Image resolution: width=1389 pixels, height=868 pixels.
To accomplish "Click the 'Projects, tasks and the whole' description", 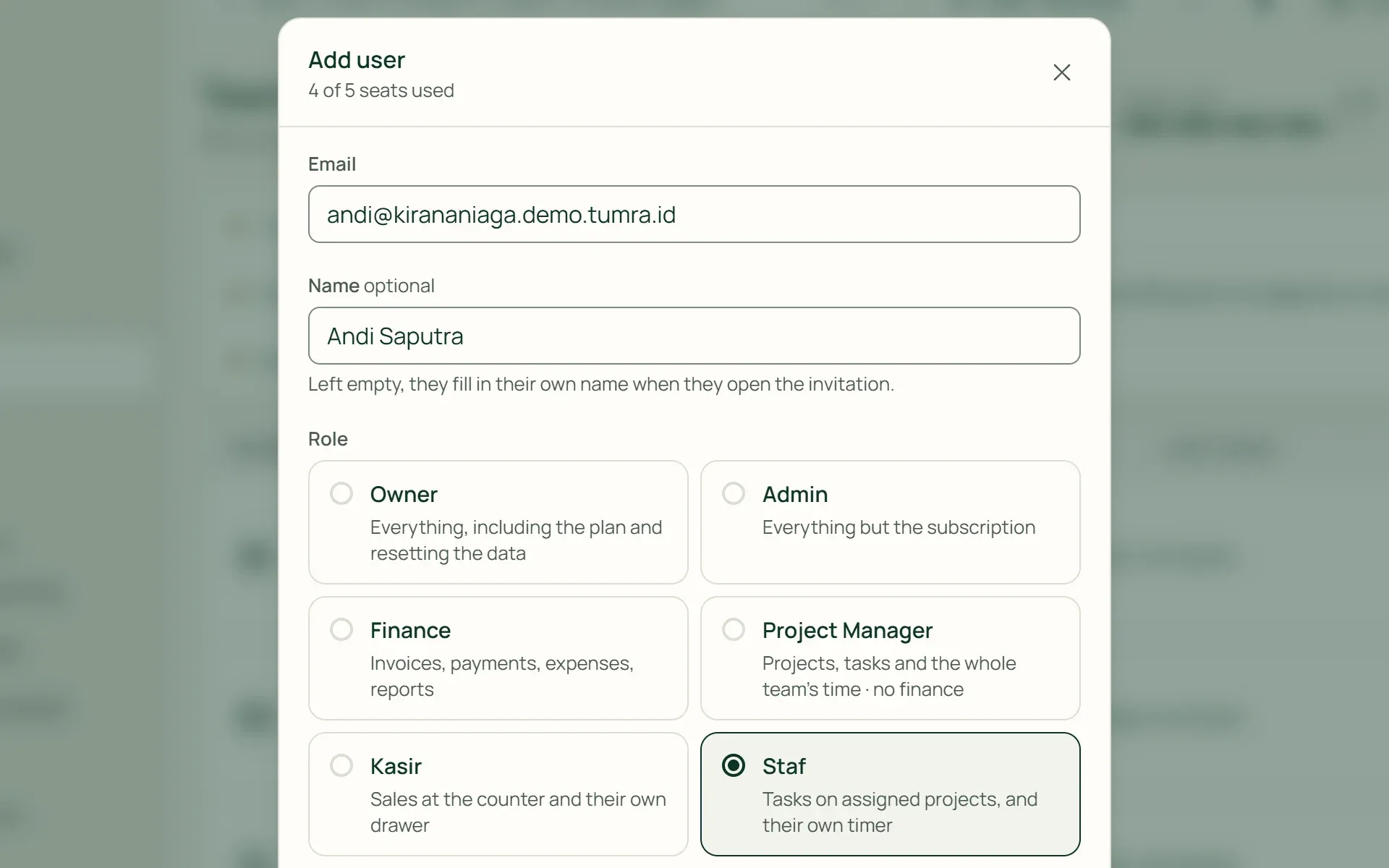I will [889, 676].
